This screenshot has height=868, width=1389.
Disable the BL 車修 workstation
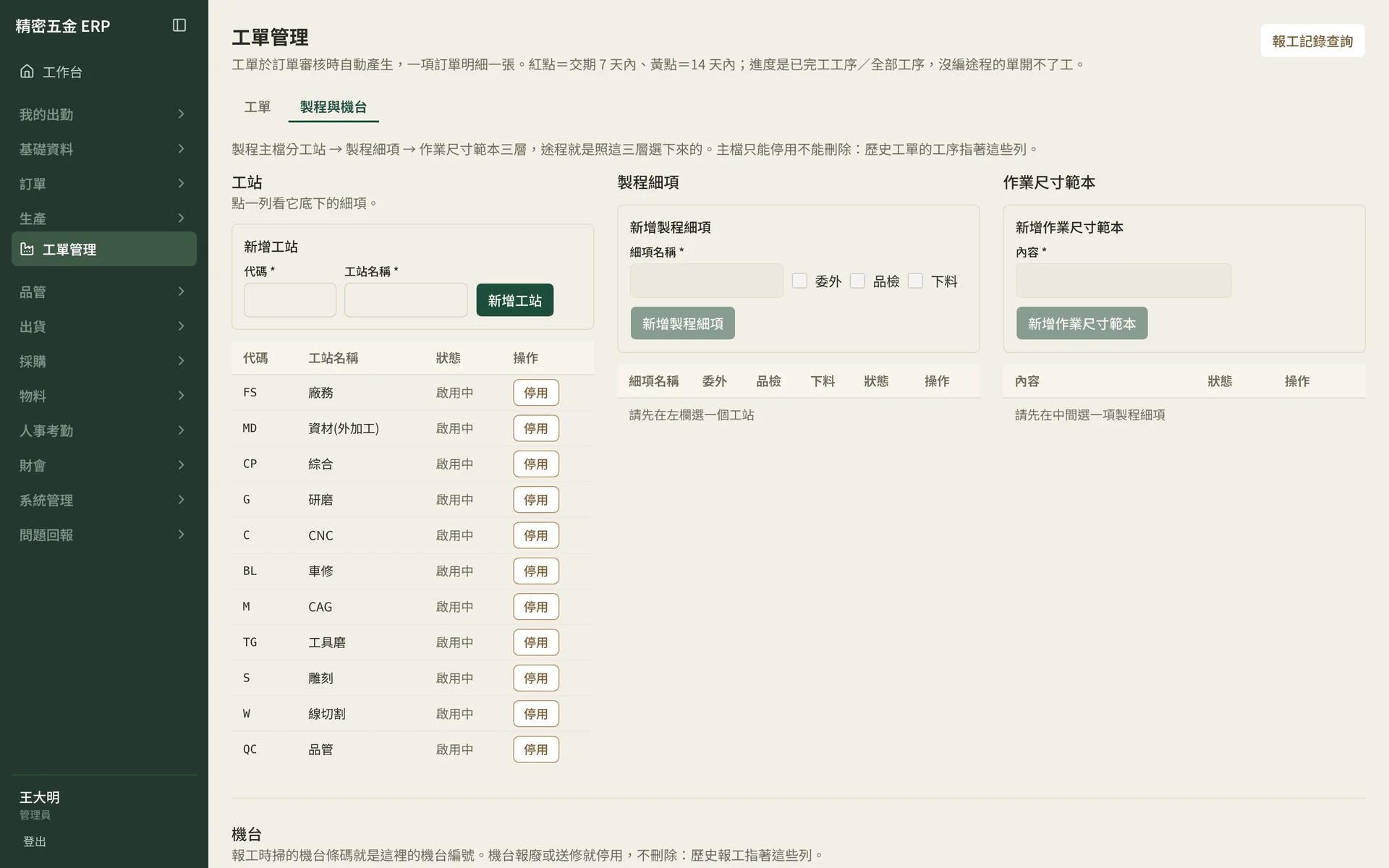click(x=536, y=571)
